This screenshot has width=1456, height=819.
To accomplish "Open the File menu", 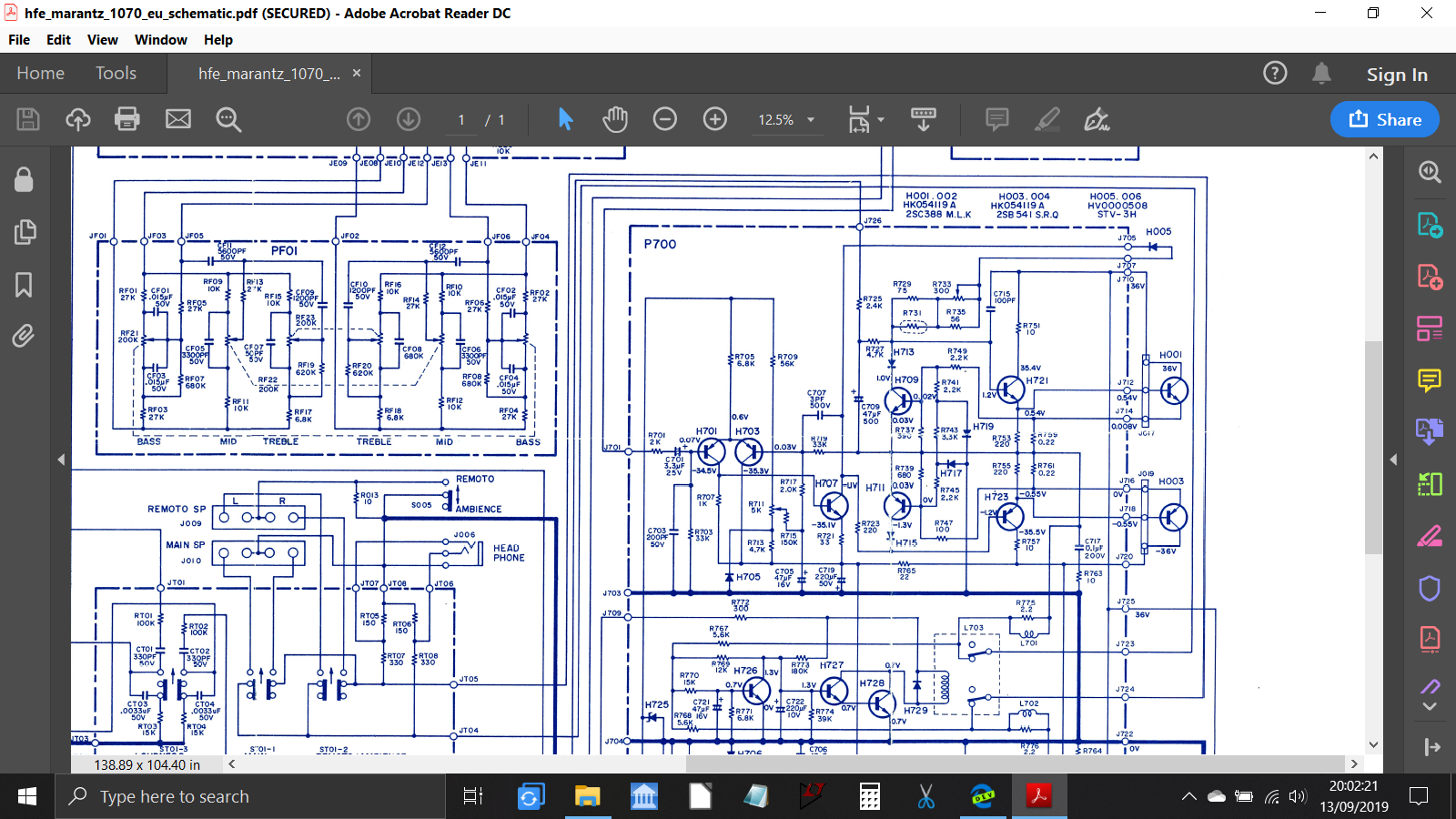I will (x=19, y=40).
